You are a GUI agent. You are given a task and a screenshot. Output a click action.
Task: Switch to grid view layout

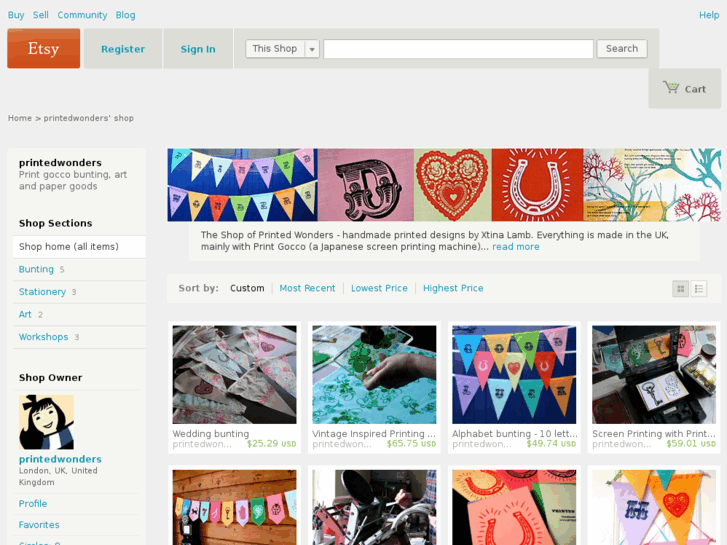point(681,289)
